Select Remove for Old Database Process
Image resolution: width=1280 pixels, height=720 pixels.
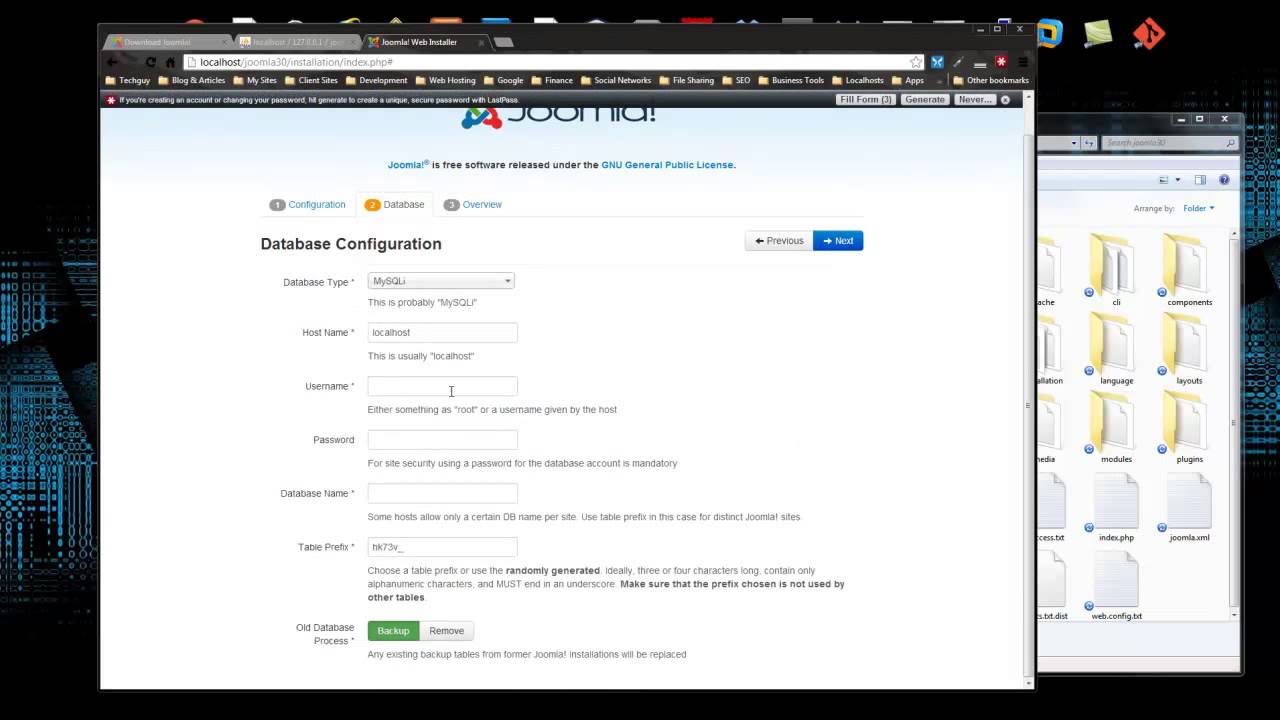coord(447,631)
